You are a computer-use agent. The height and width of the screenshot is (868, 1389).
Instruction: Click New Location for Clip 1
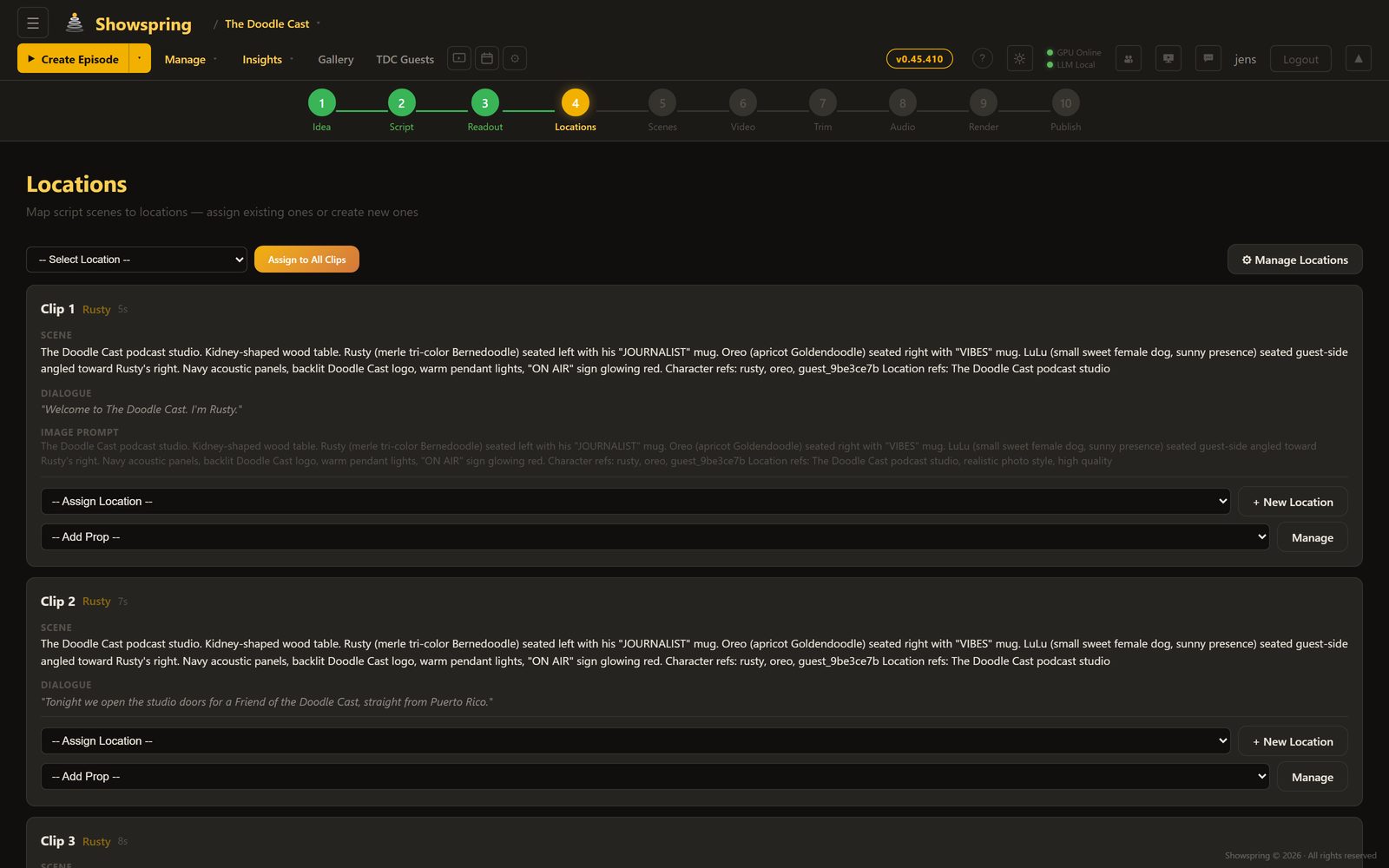click(x=1293, y=502)
